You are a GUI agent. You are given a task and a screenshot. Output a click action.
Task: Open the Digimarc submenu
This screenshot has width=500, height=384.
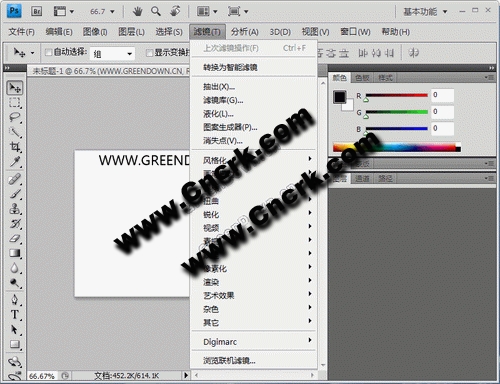pos(253,342)
